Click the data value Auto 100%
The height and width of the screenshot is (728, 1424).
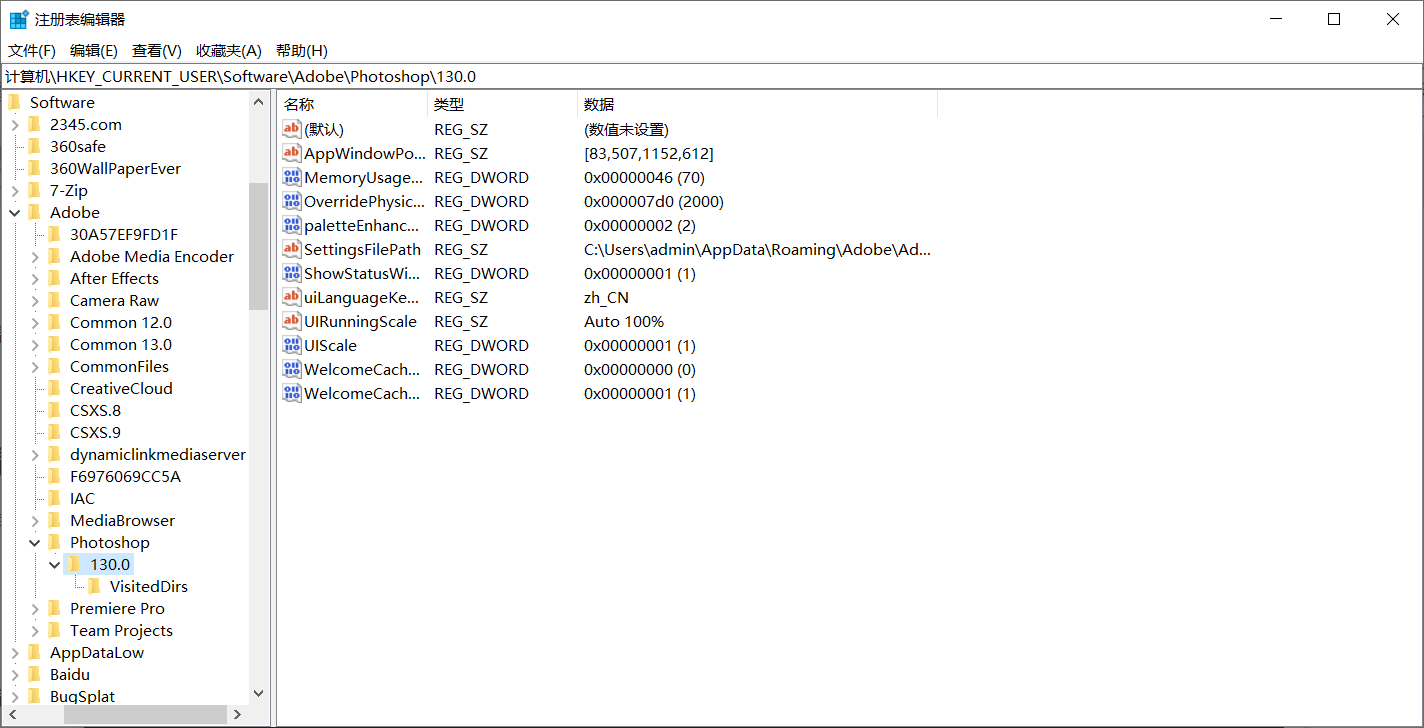pos(624,321)
